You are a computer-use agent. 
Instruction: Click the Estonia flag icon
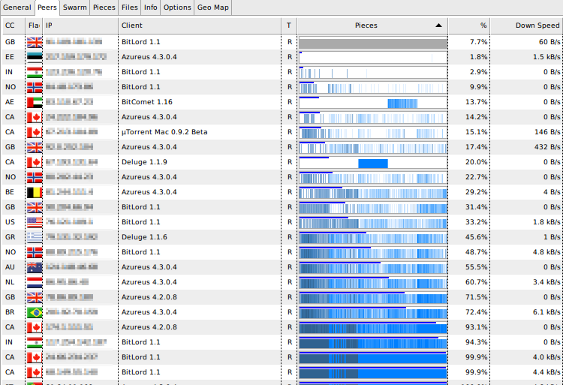(34, 57)
